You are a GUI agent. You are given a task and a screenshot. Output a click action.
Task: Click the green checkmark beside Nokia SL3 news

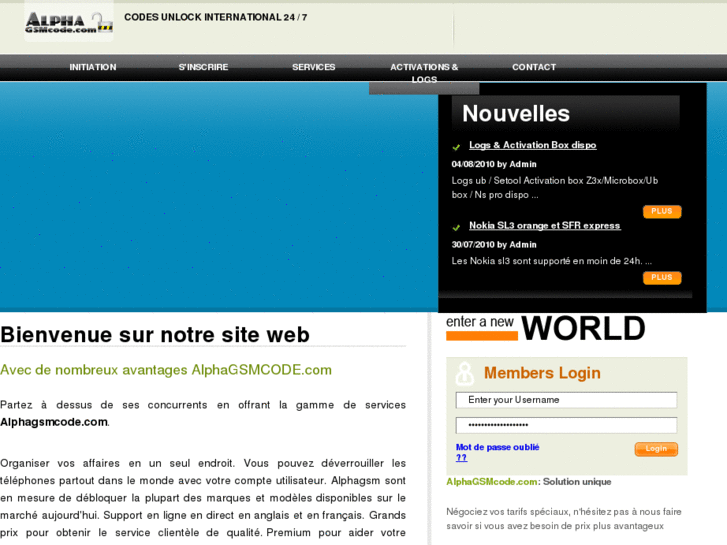click(456, 227)
